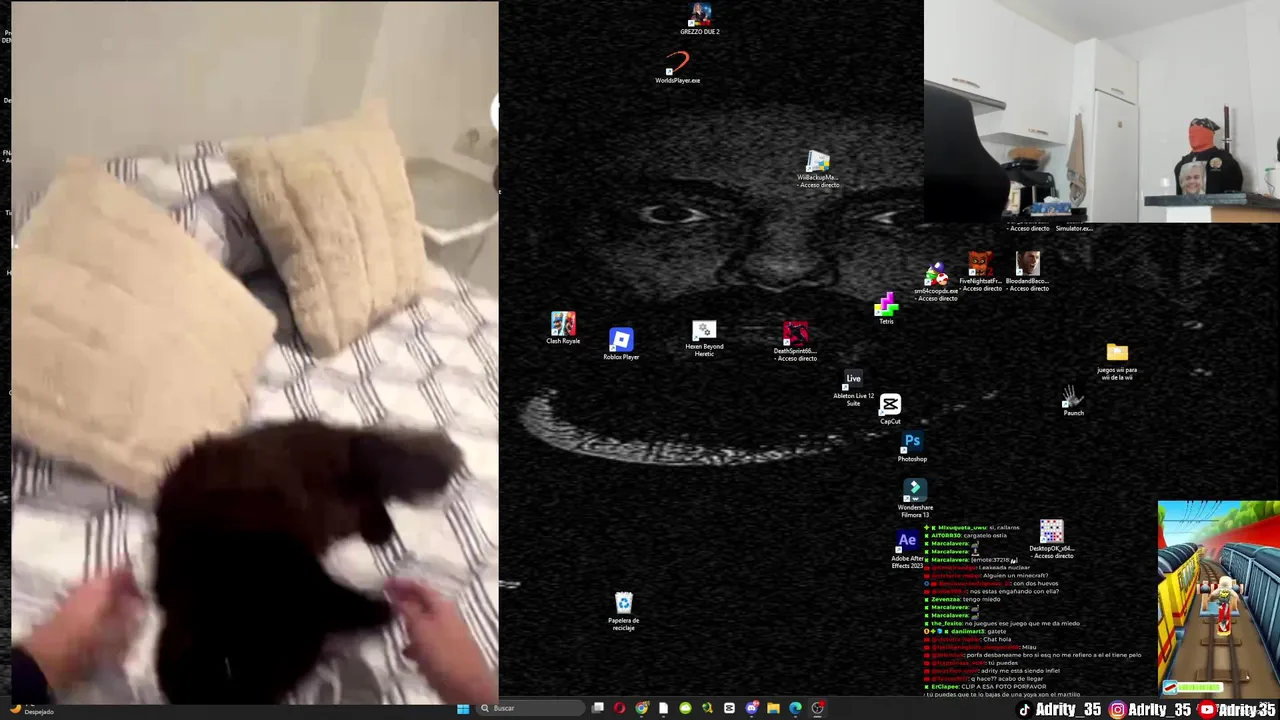
Task: Open Task View from the taskbar
Action: 598,708
